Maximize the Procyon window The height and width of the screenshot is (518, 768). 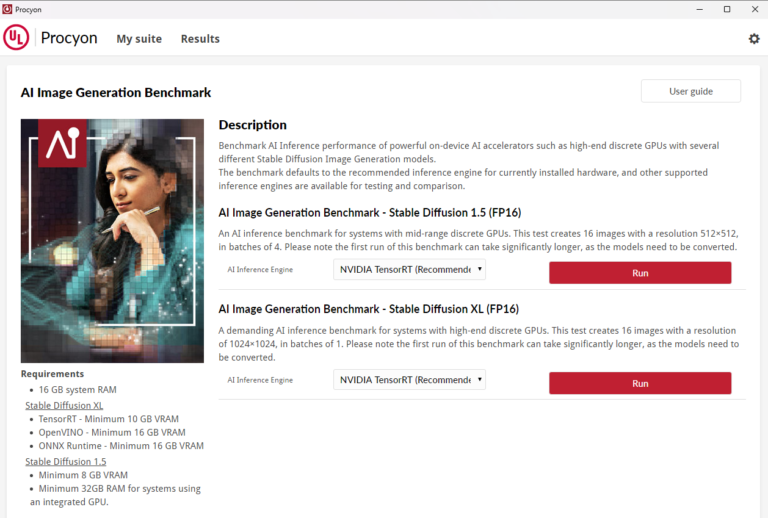(727, 9)
